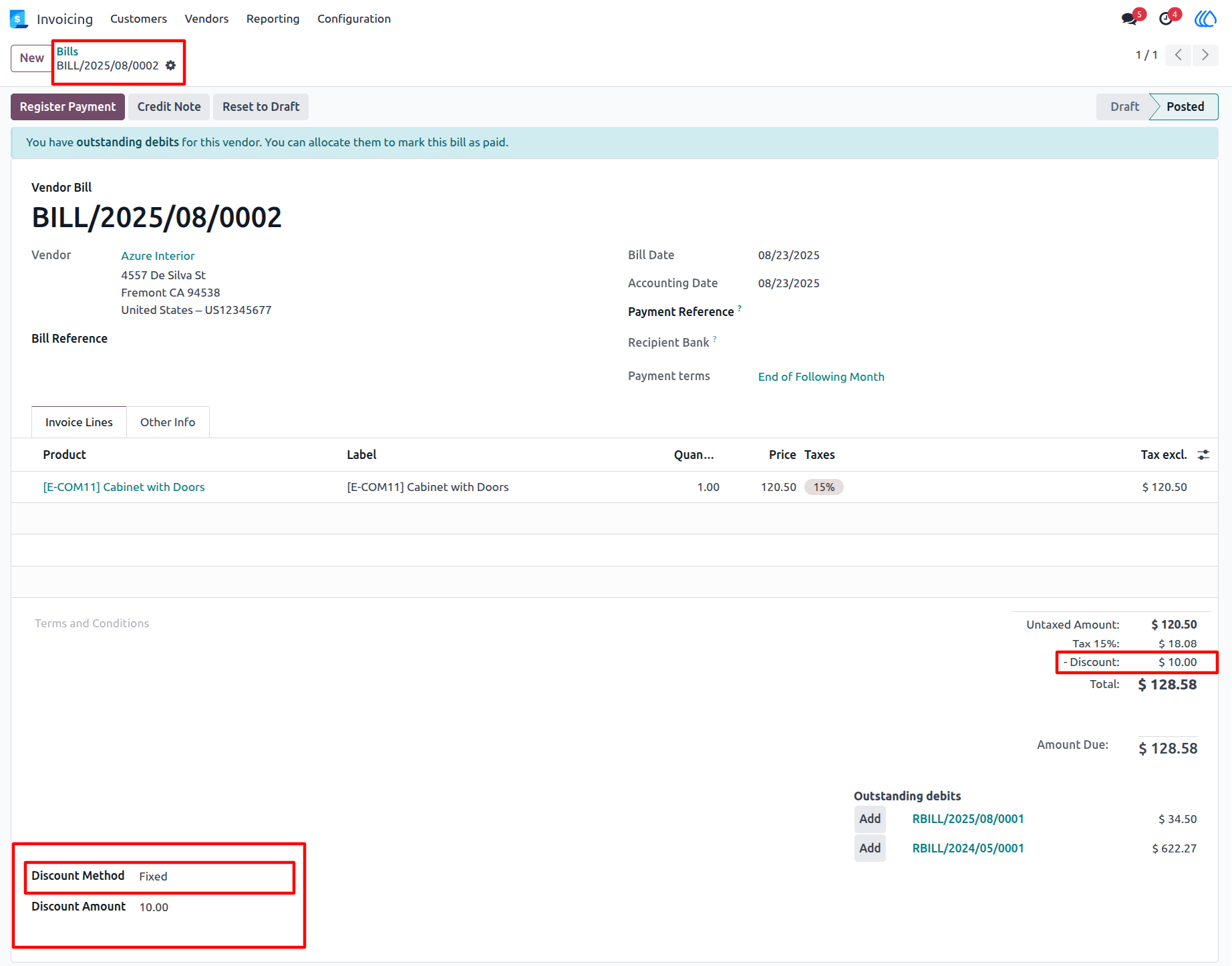Open the activities clock icon

(x=1166, y=19)
